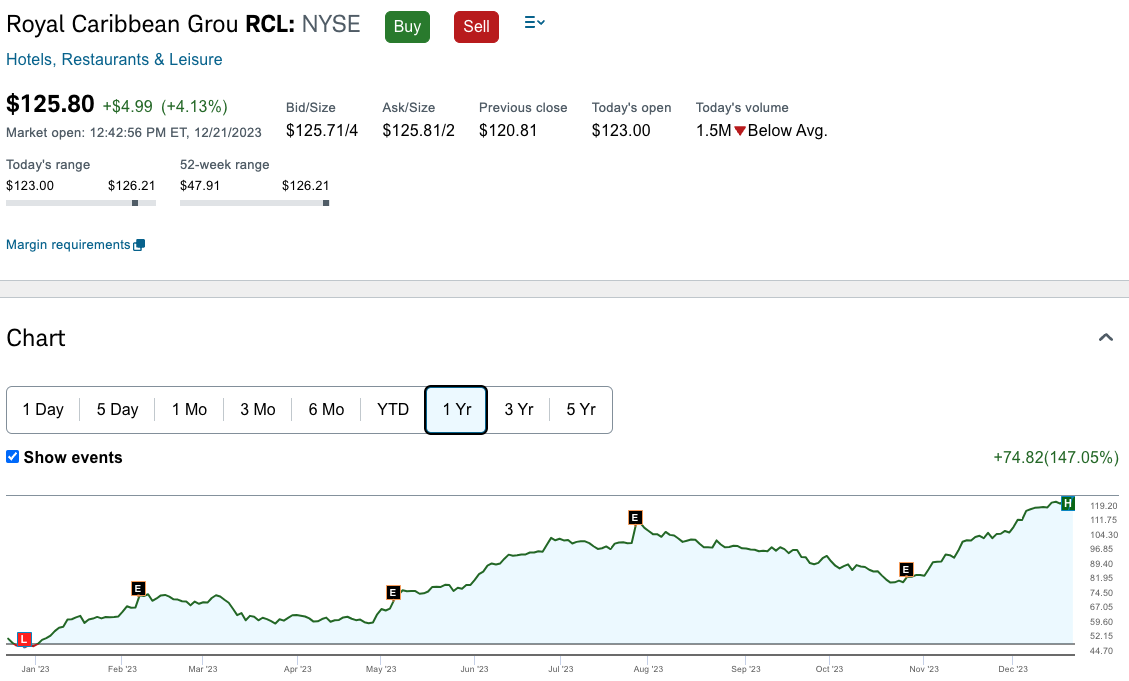Screen dimensions: 1129x681
Task: Open the 5 Day chart view
Action: tap(117, 409)
